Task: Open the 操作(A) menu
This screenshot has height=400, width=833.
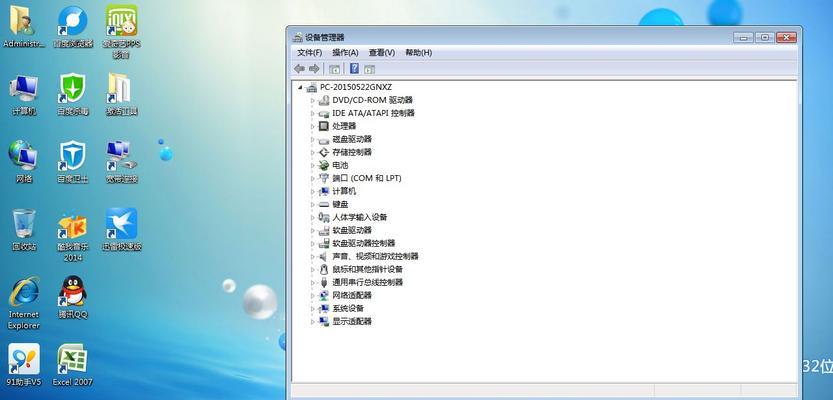Action: coord(345,53)
